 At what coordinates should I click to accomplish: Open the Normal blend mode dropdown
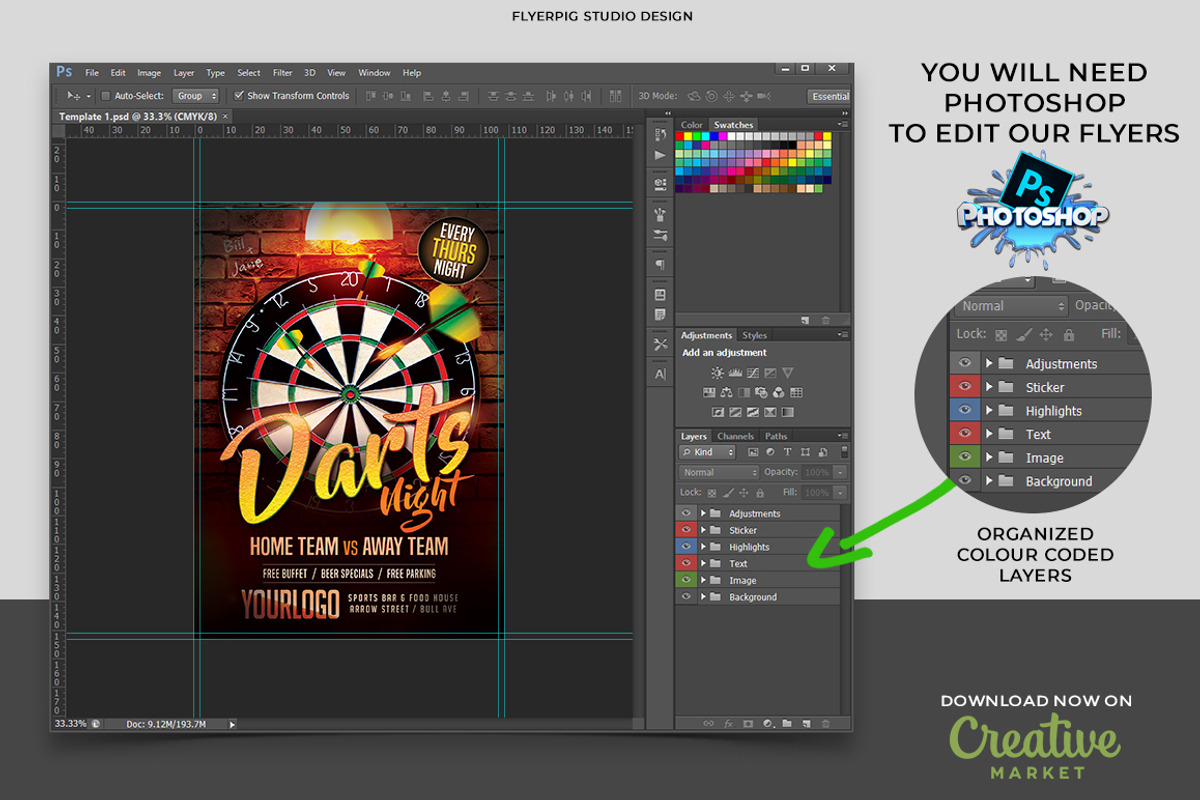(719, 472)
